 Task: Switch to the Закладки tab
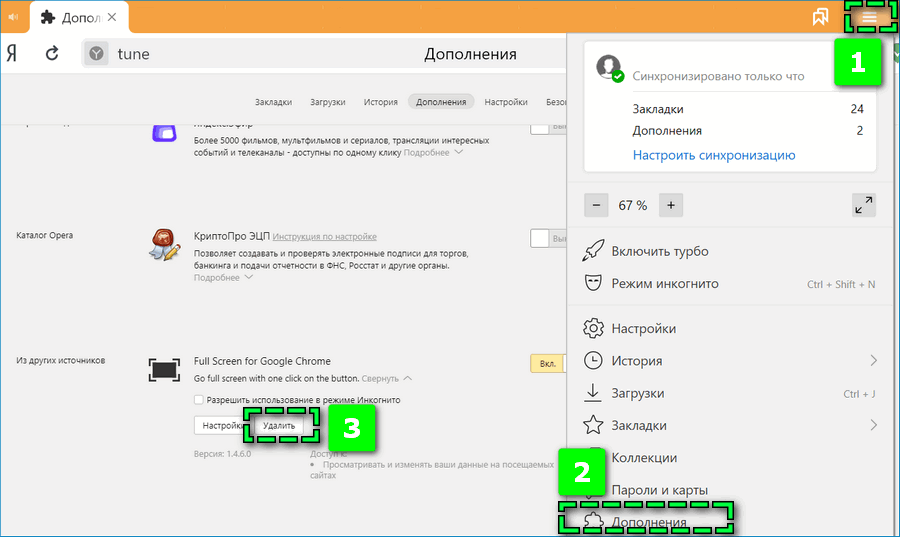(273, 102)
